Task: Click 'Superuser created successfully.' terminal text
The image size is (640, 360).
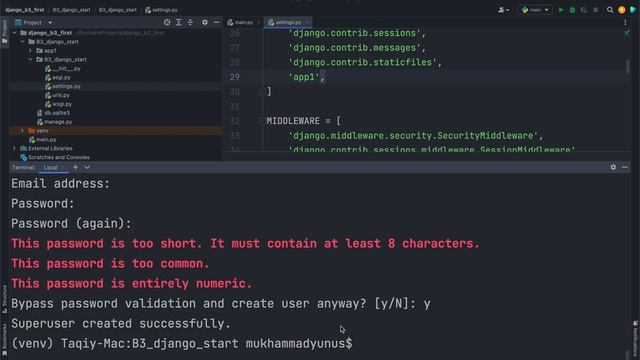Action: tap(121, 324)
